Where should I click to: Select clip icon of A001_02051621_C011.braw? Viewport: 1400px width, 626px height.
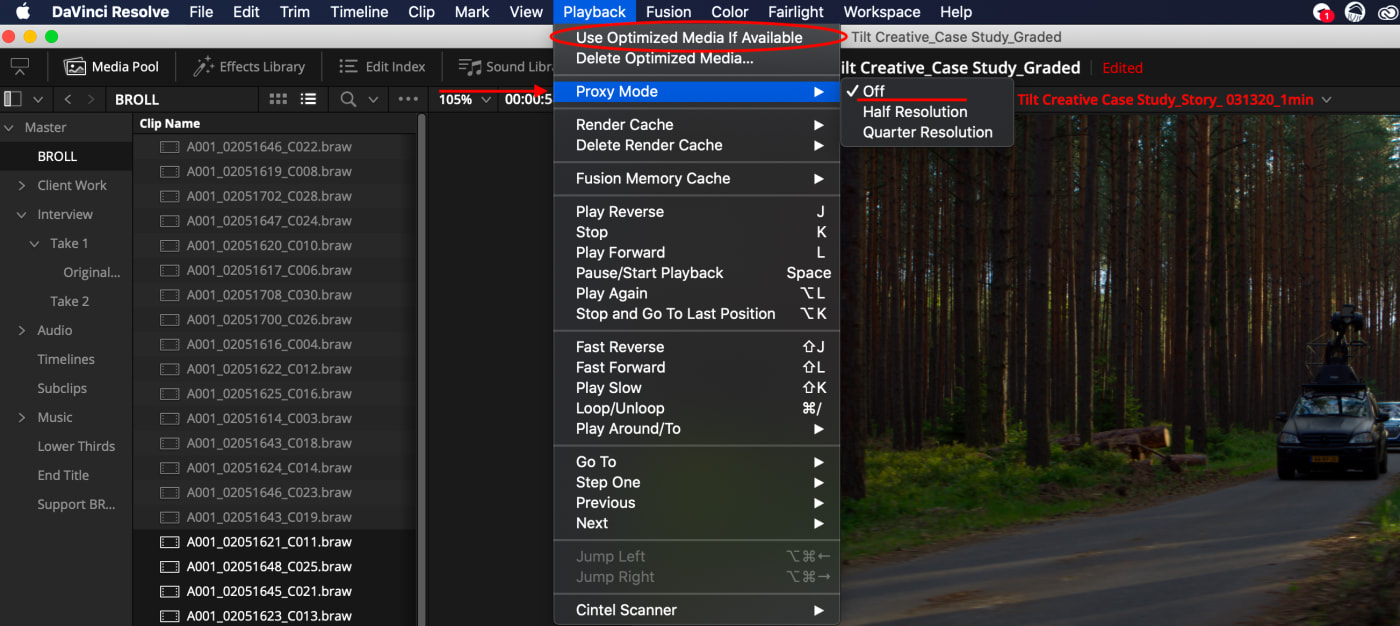[x=170, y=542]
